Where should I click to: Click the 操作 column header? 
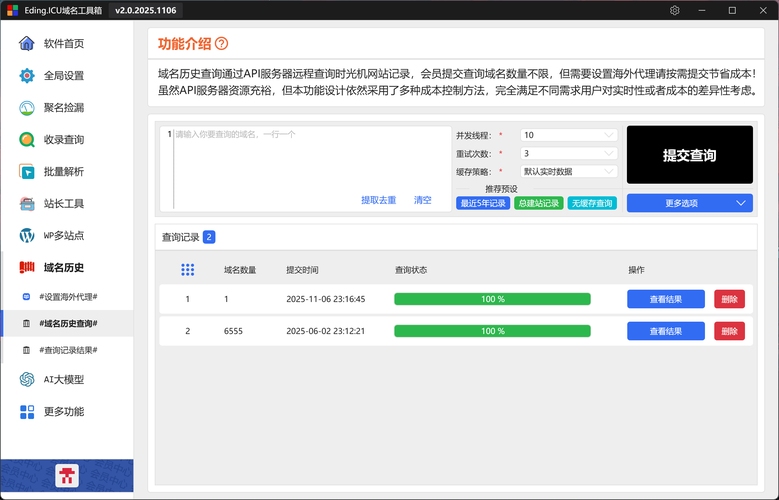tap(636, 270)
